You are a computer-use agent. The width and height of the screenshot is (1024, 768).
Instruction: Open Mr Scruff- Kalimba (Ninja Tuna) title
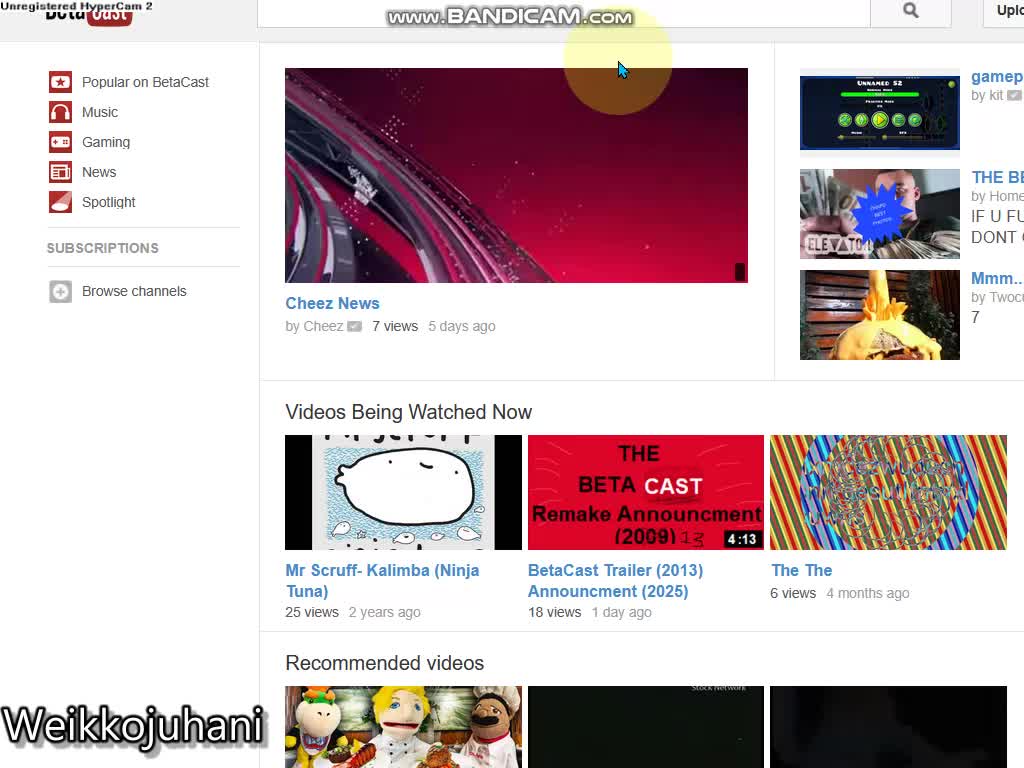383,581
